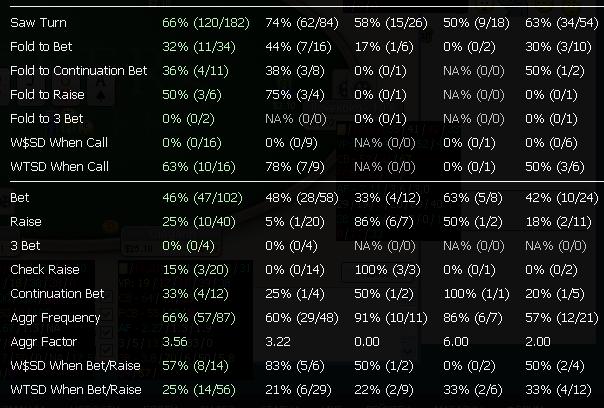The height and width of the screenshot is (408, 604).
Task: Select the W$SD When Call row label
Action: [x=55, y=142]
